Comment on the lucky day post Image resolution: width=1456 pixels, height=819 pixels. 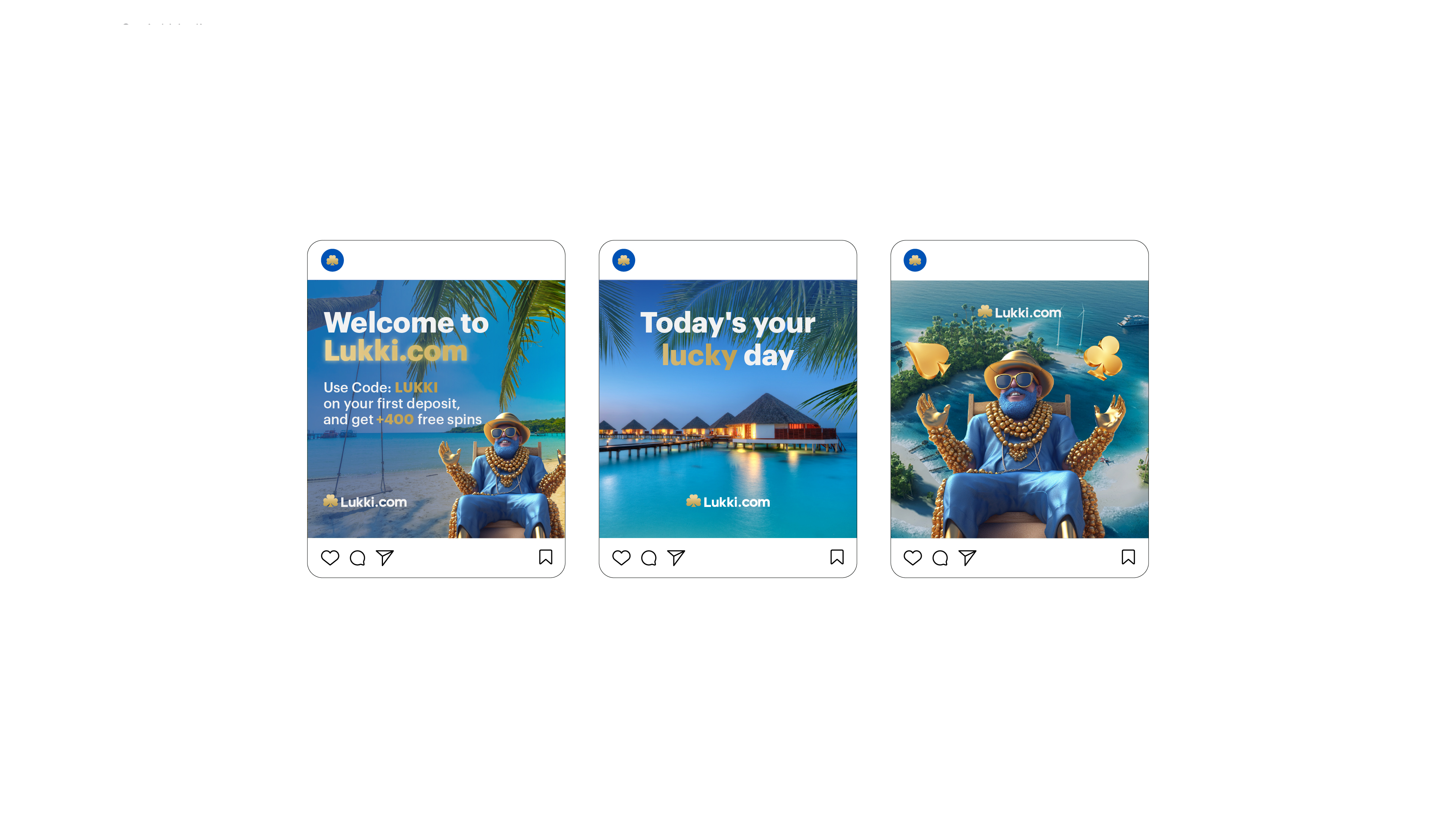click(649, 558)
